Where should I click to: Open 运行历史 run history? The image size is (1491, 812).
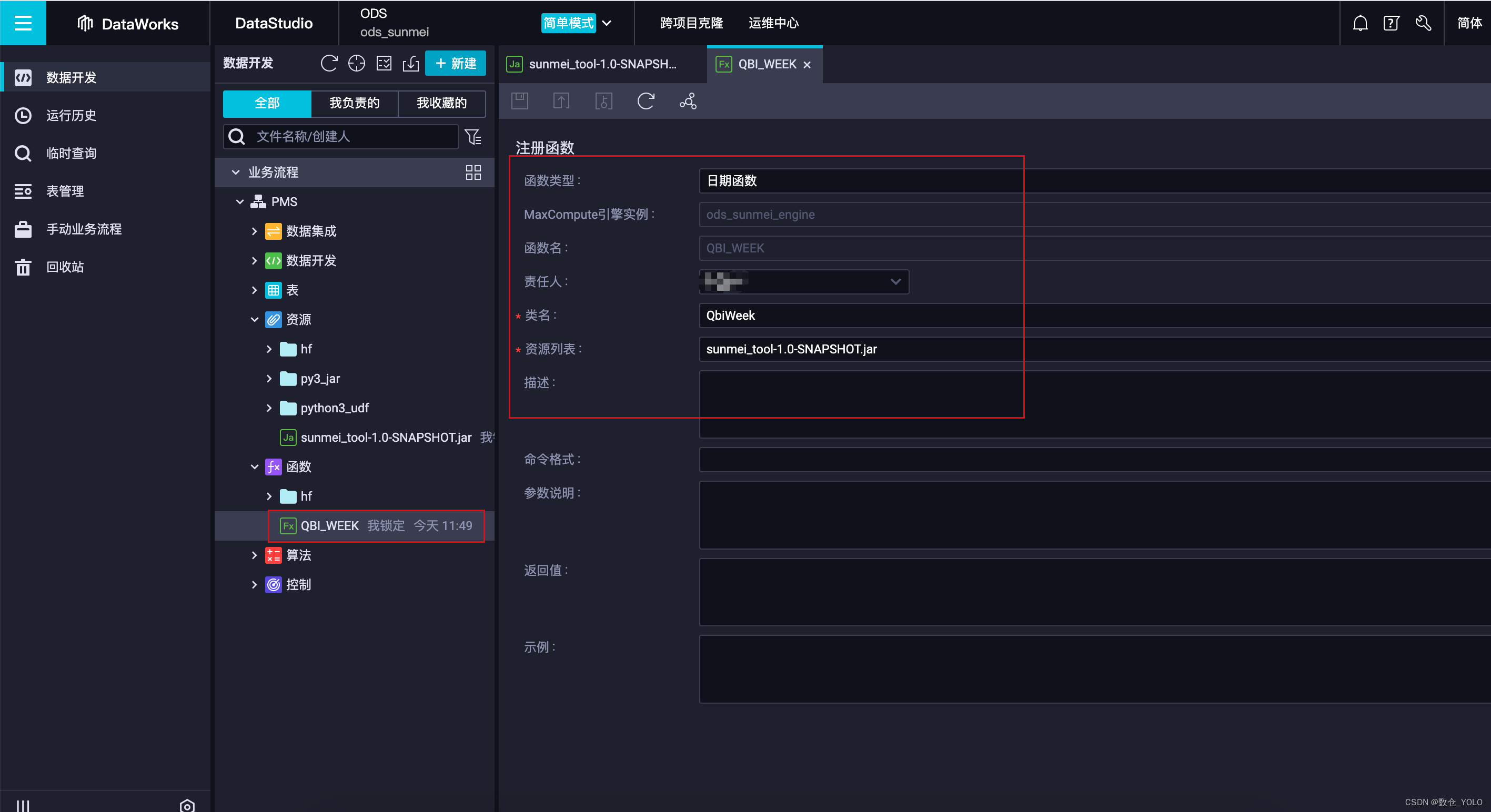[105, 115]
